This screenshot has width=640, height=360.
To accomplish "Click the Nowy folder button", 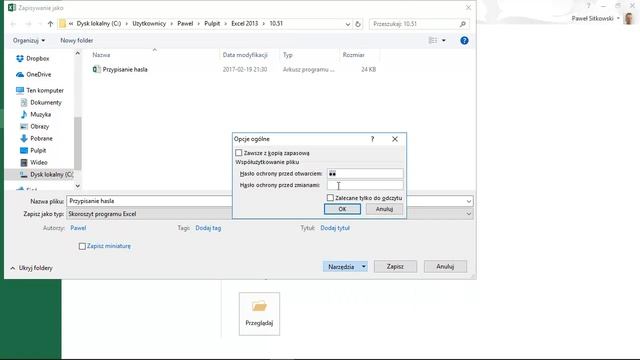I will (x=76, y=40).
